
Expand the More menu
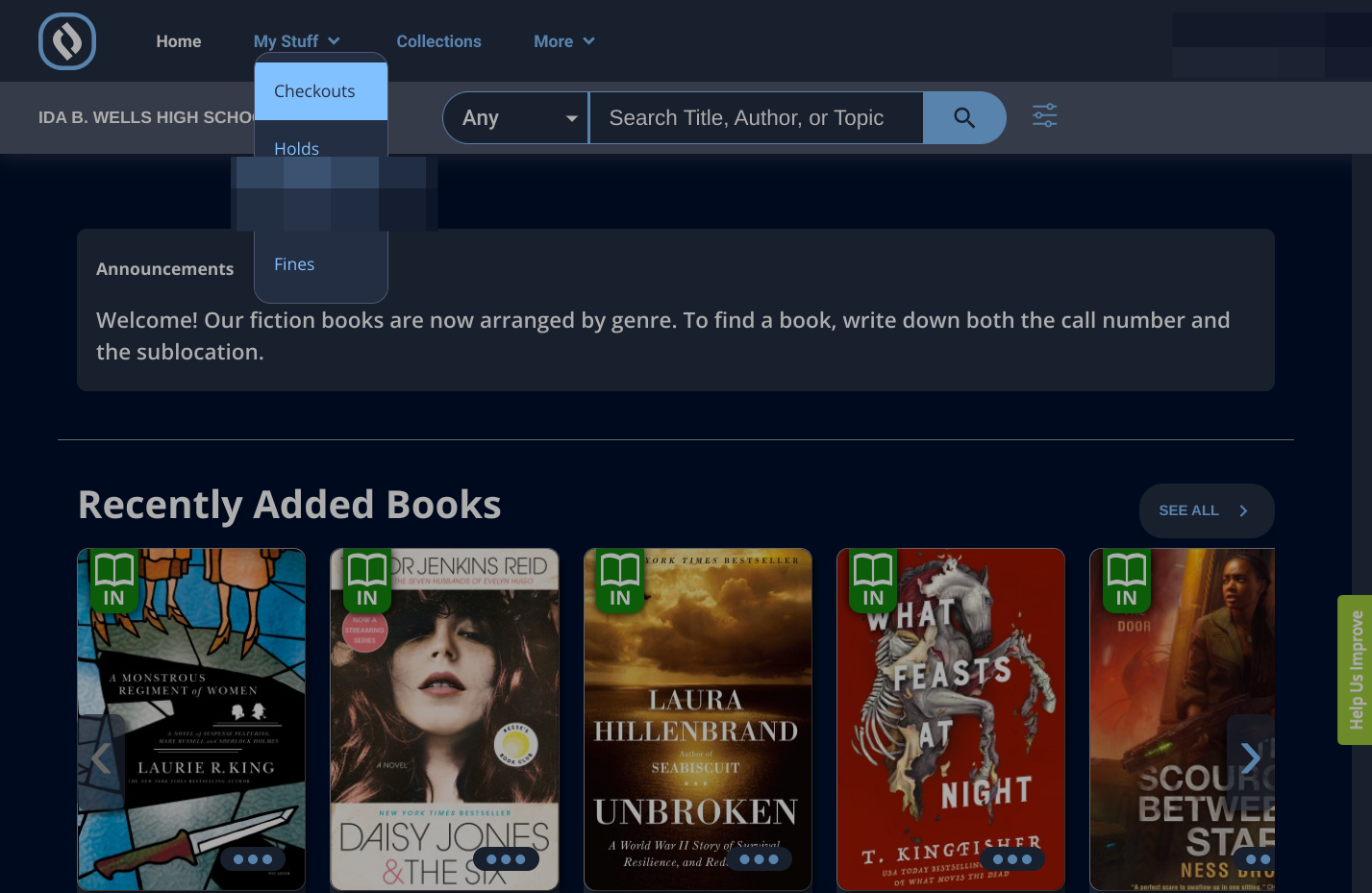(x=564, y=41)
